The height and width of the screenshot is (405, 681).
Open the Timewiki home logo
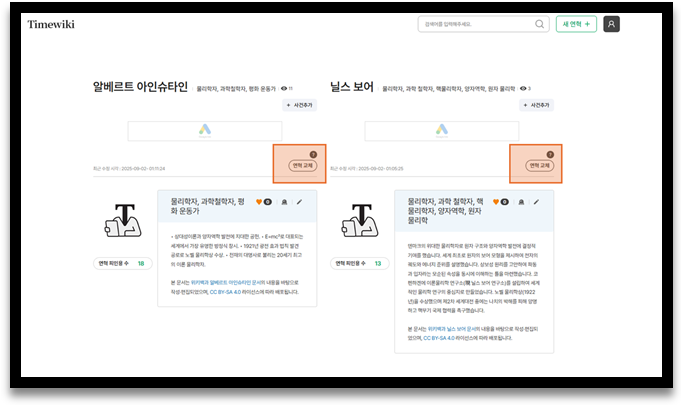tap(51, 24)
